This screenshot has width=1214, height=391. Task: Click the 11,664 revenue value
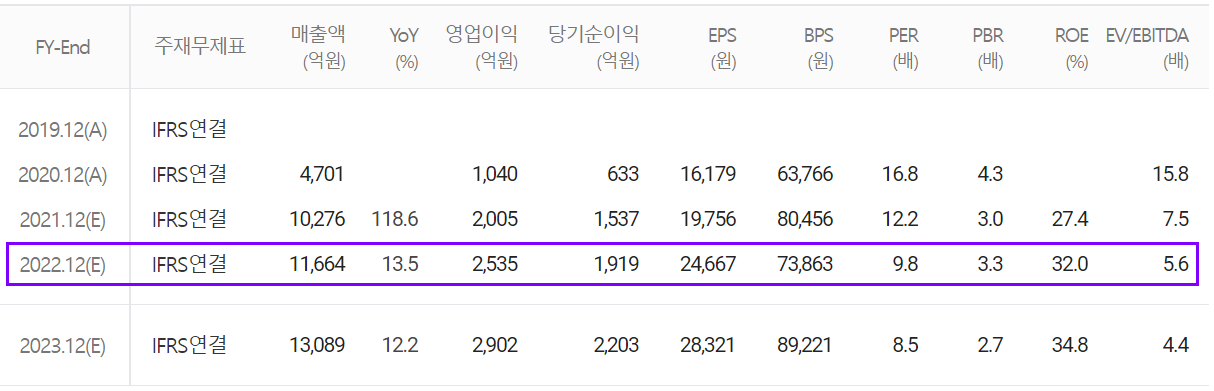316,265
